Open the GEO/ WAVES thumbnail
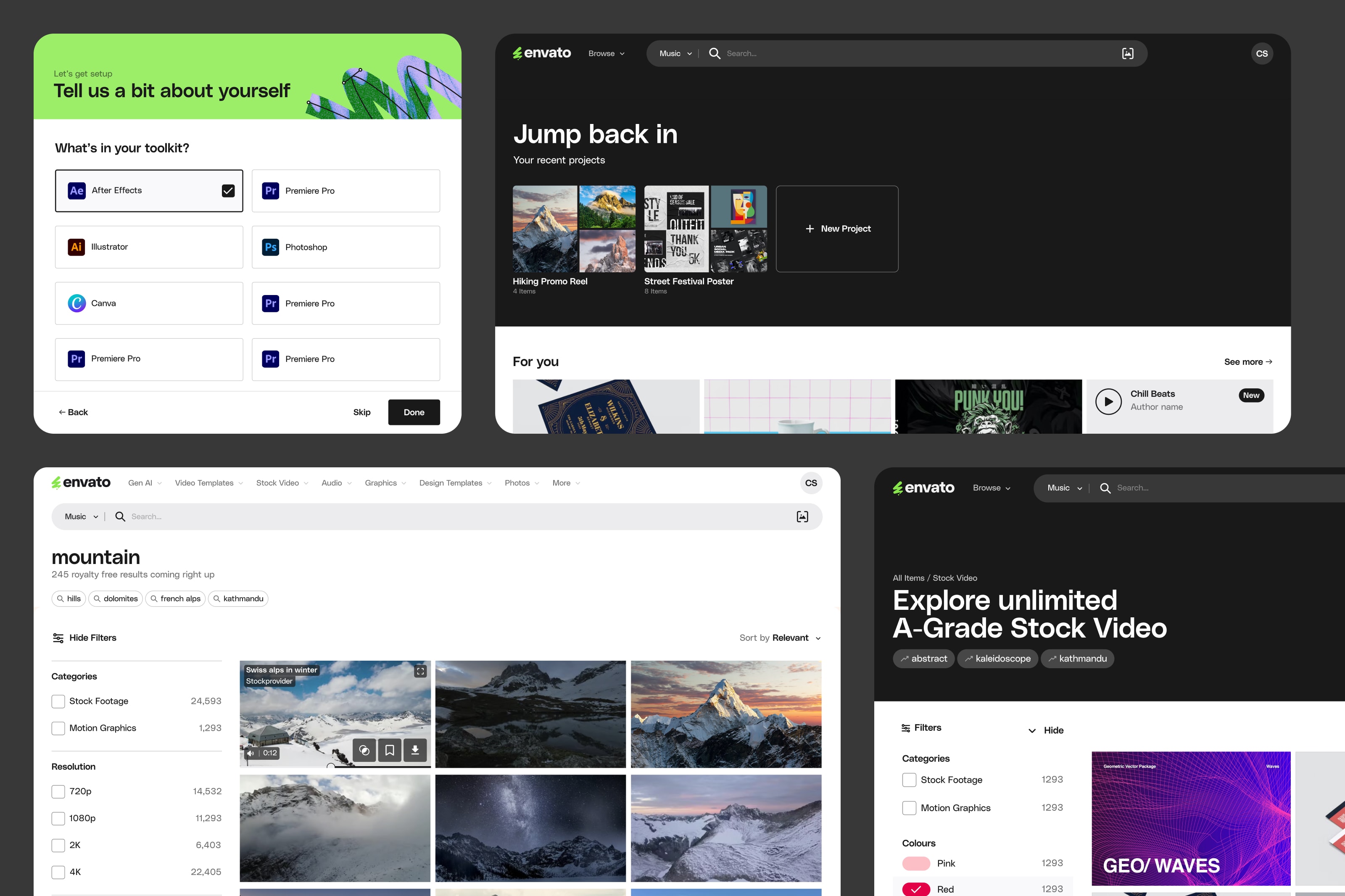 1191,818
